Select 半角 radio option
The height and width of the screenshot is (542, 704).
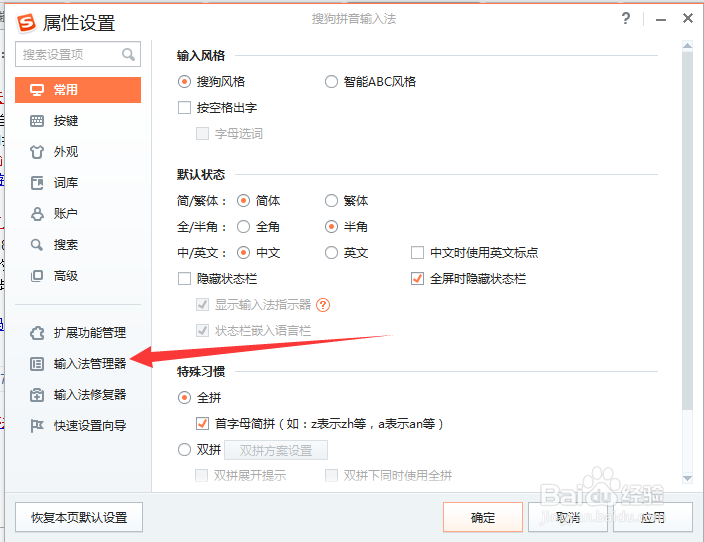coord(331,227)
